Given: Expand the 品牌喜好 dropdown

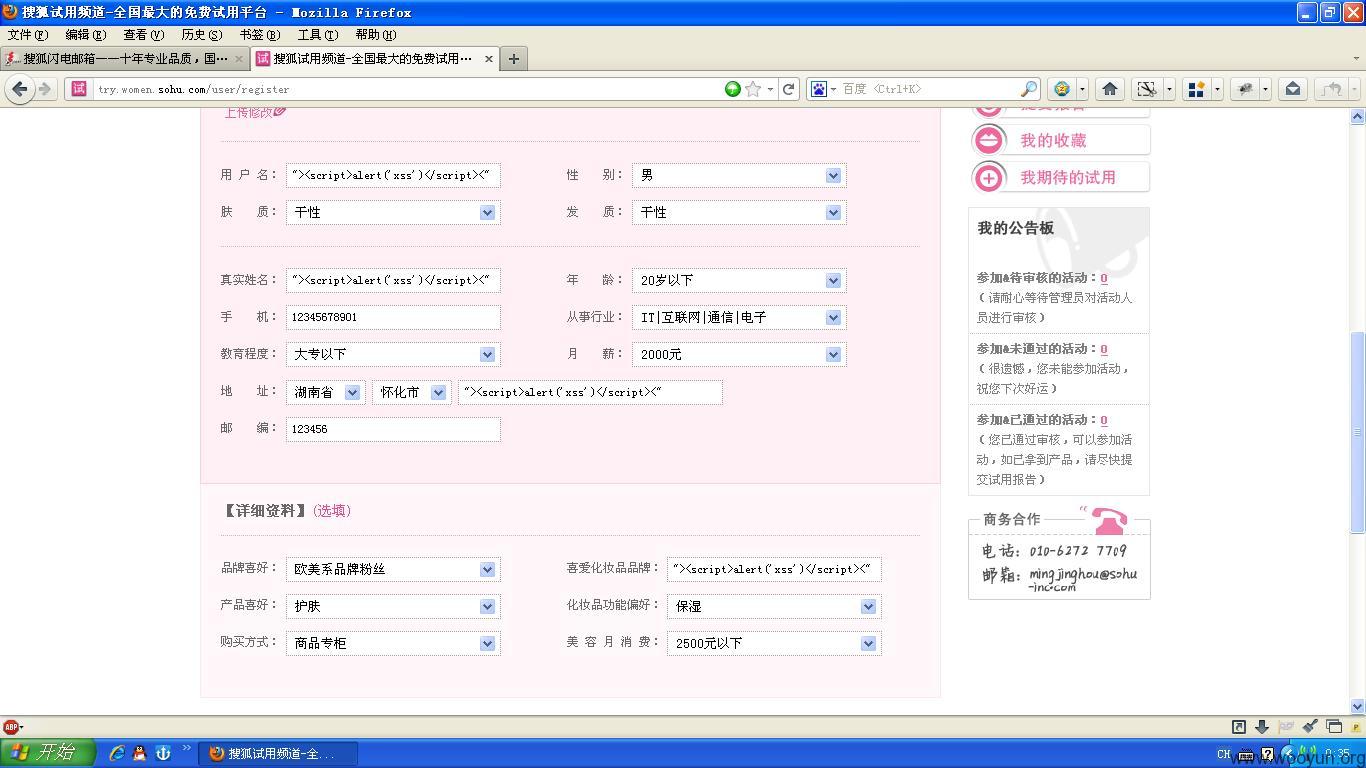Looking at the screenshot, I should pyautogui.click(x=393, y=569).
